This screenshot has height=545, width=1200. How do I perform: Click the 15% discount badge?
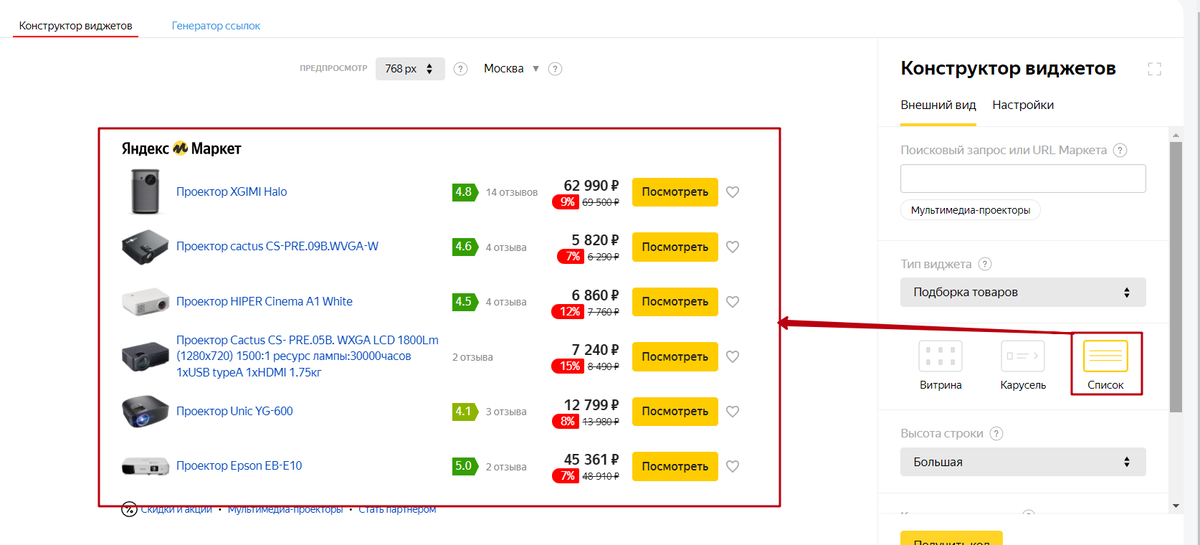coord(568,366)
